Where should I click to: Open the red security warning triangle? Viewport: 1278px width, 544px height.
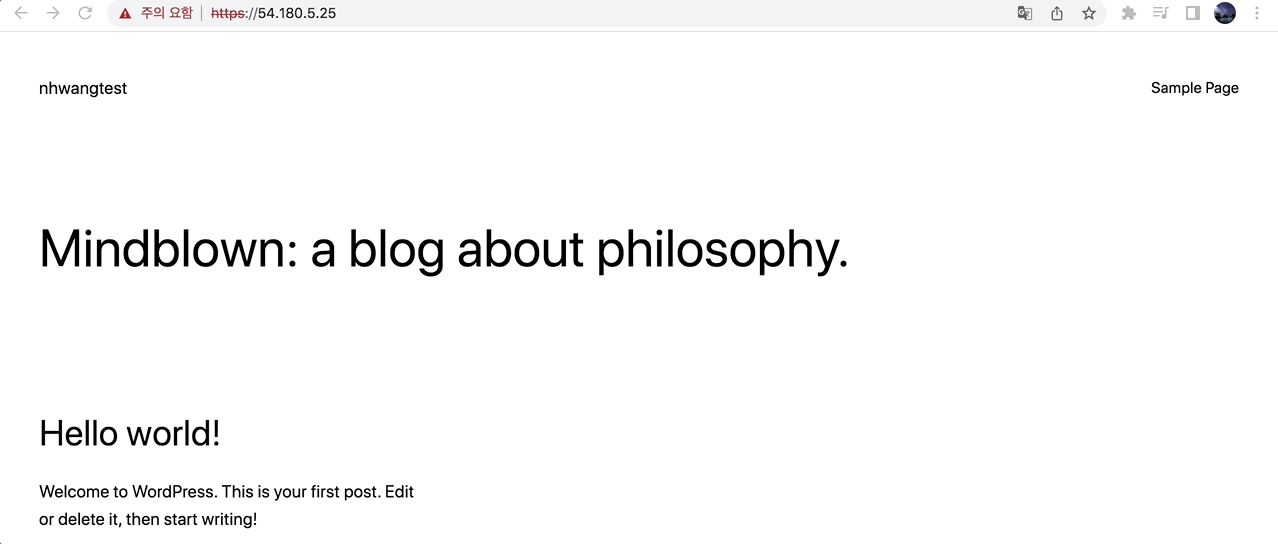coord(125,14)
